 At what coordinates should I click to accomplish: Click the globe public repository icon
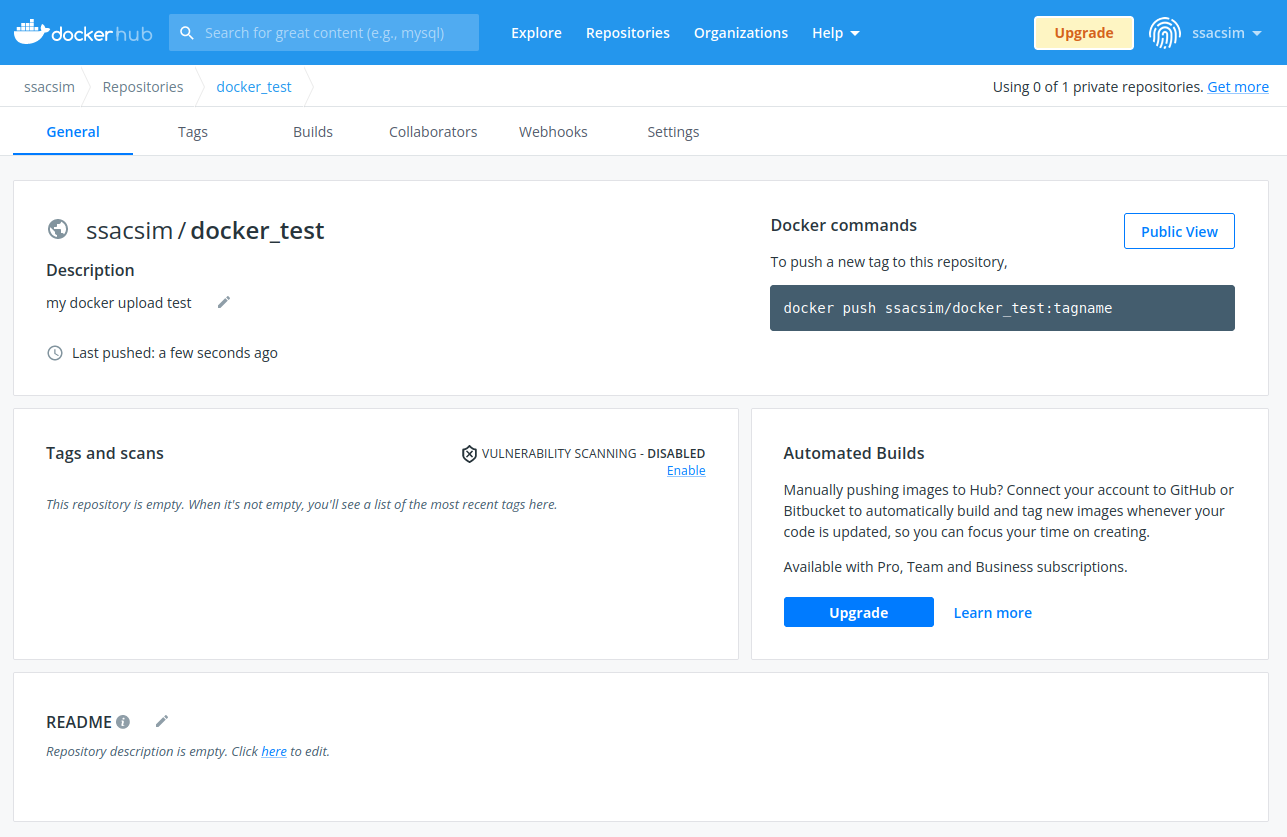click(x=58, y=230)
